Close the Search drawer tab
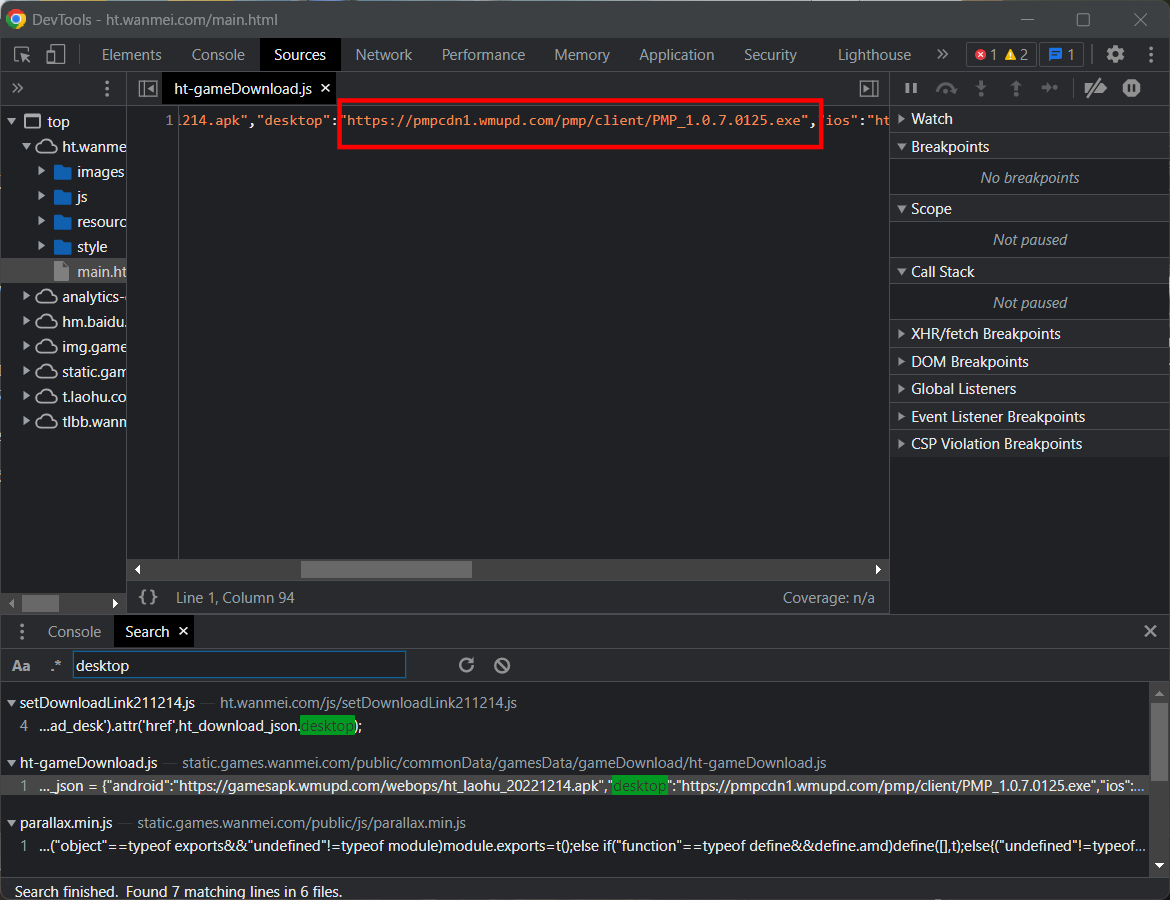 (184, 631)
